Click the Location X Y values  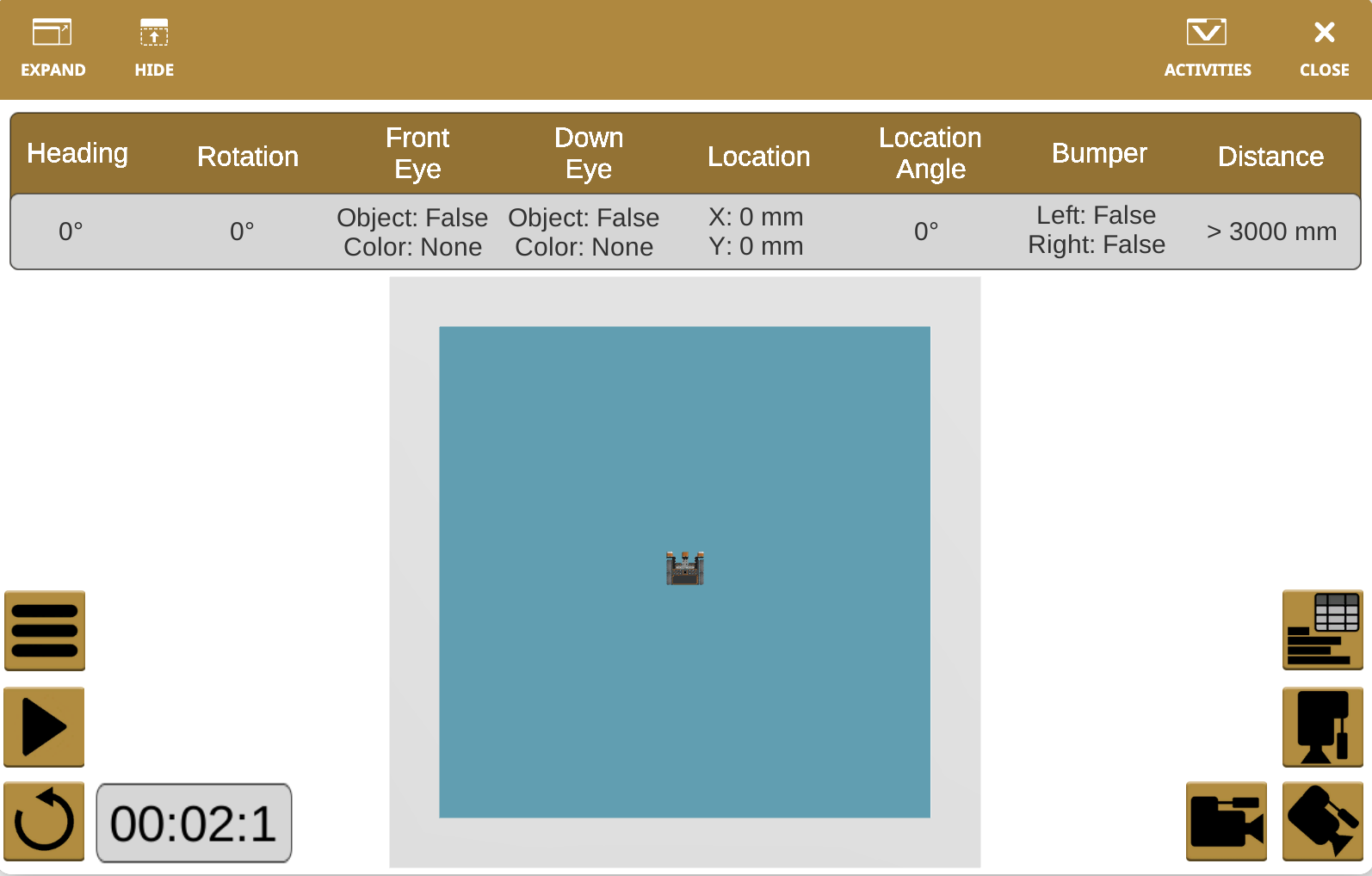756,231
